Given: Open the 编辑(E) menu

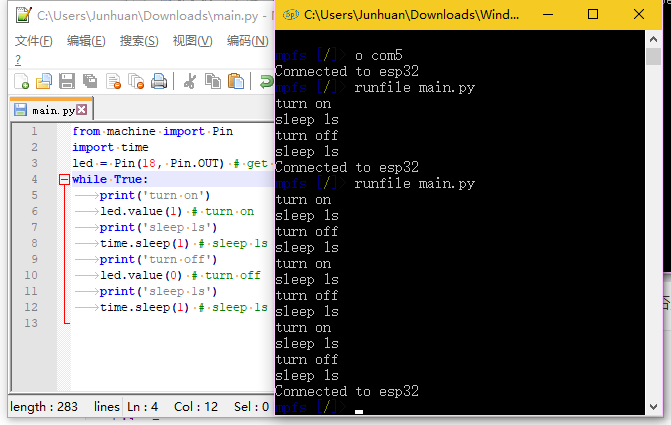Looking at the screenshot, I should click(86, 41).
